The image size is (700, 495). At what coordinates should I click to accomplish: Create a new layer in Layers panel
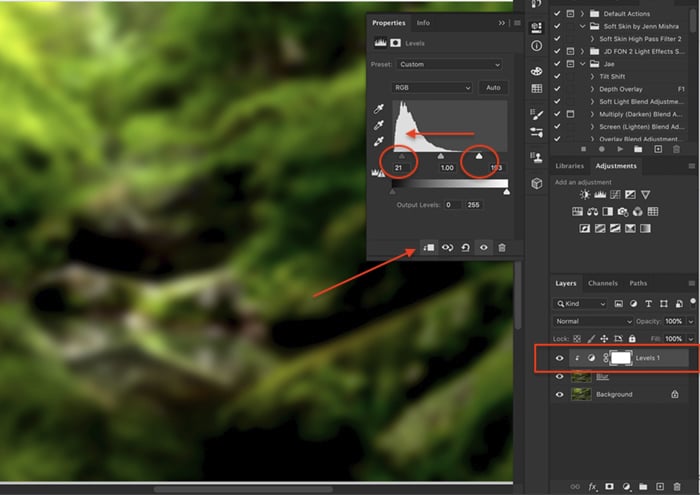(x=660, y=487)
